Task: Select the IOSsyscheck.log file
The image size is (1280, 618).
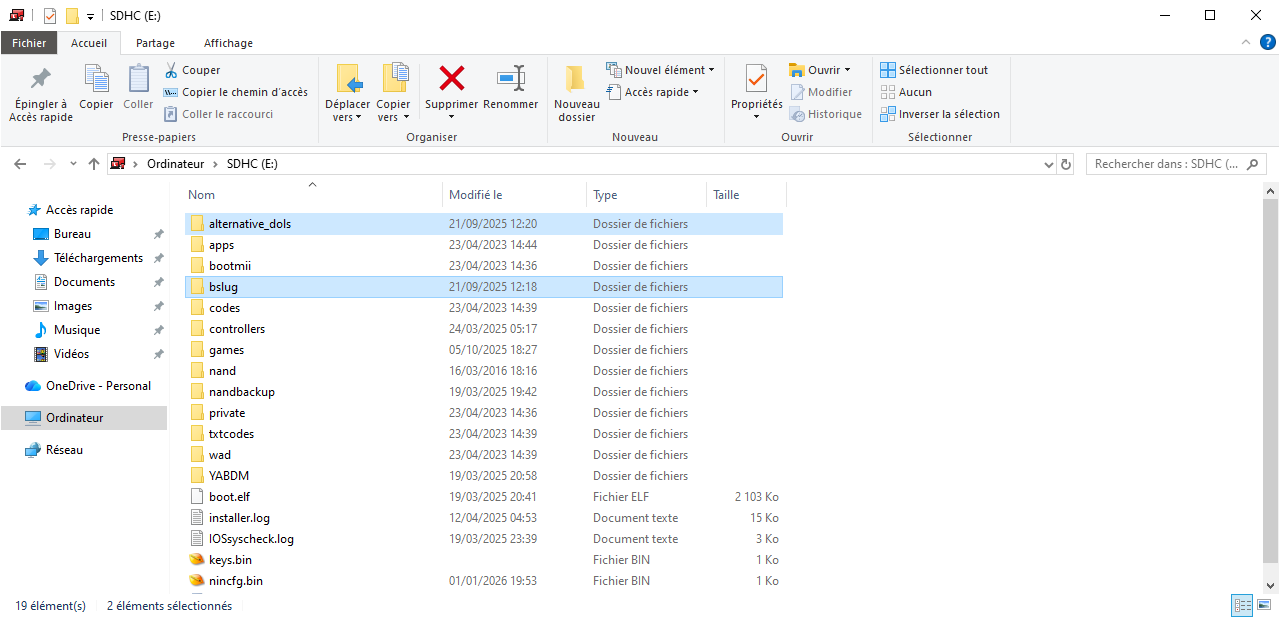Action: click(485, 539)
